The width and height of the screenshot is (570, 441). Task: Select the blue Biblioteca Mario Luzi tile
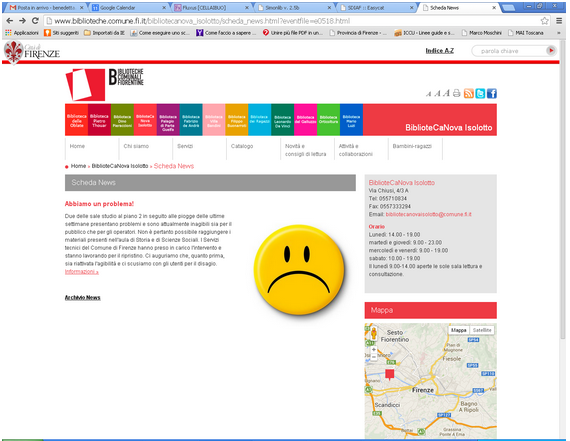tap(351, 120)
